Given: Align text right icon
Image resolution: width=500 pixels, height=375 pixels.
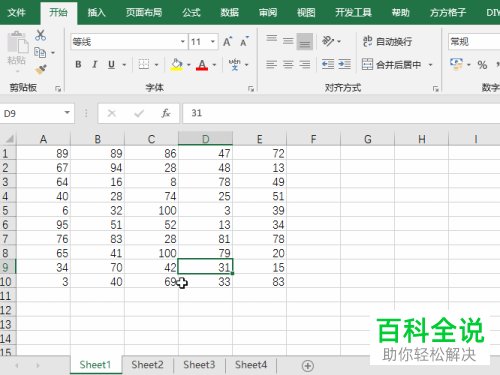Looking at the screenshot, I should coord(304,64).
